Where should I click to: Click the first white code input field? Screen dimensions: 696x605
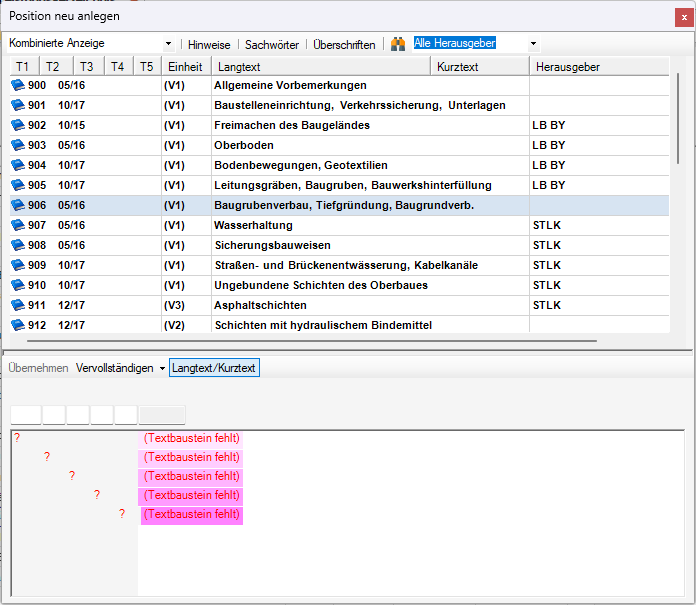point(26,415)
